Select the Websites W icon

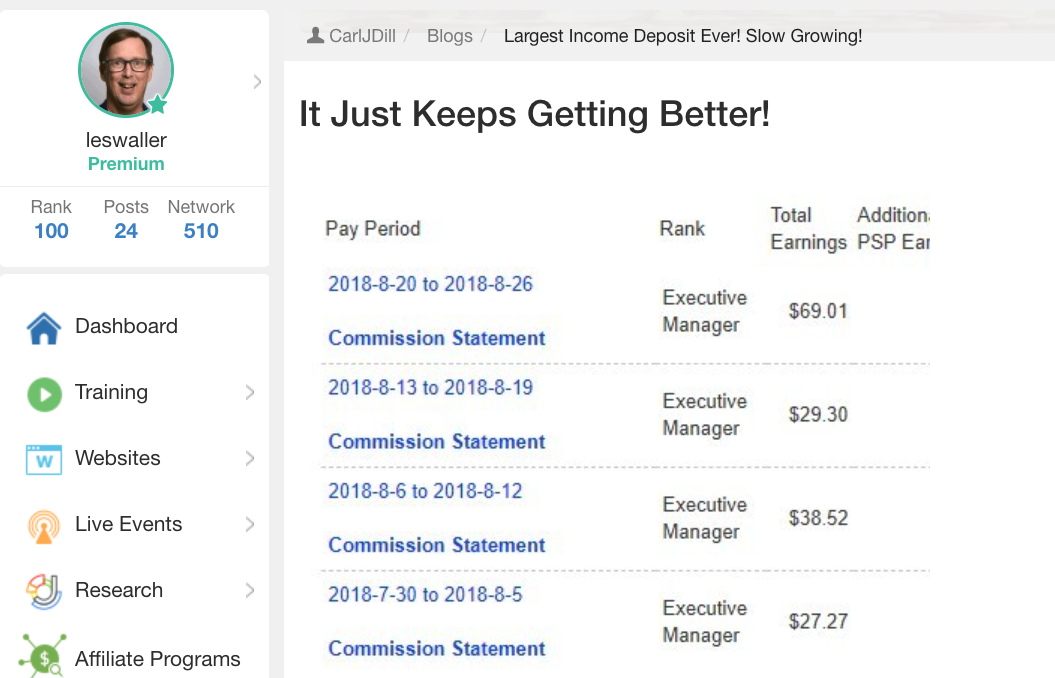coord(44,460)
